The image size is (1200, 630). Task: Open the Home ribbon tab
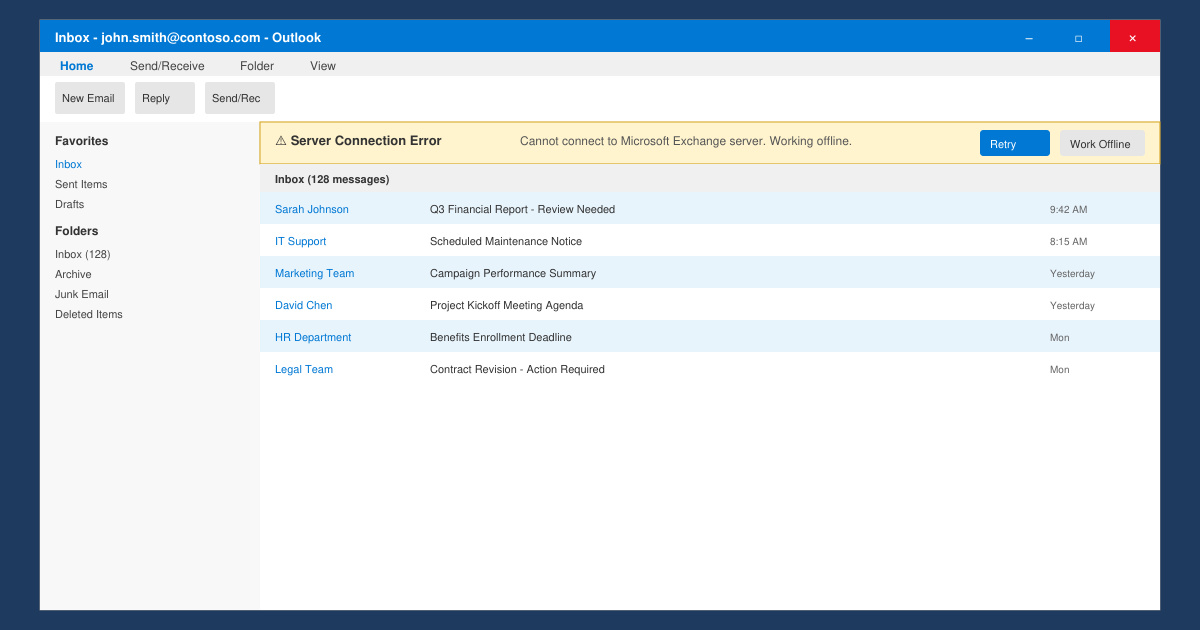[x=76, y=66]
